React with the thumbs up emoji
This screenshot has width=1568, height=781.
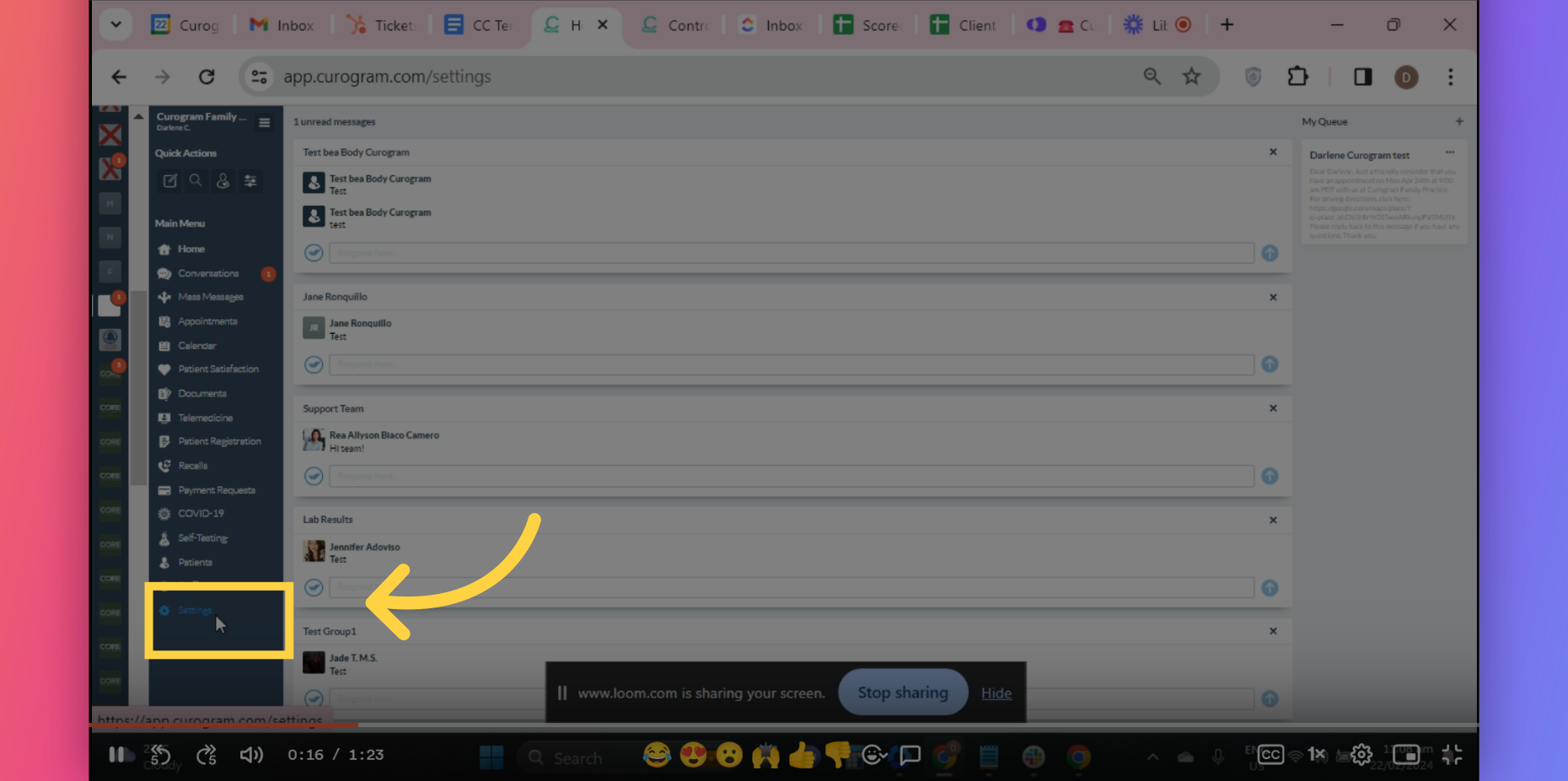click(802, 755)
